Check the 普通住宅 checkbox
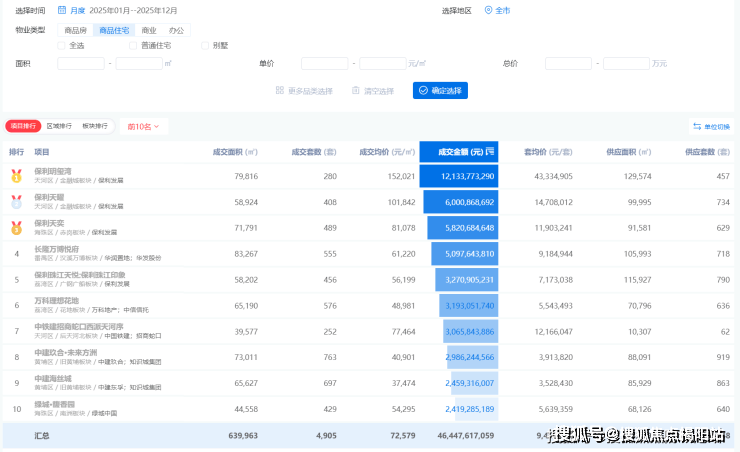Viewport: 740px width, 452px height. click(x=133, y=45)
